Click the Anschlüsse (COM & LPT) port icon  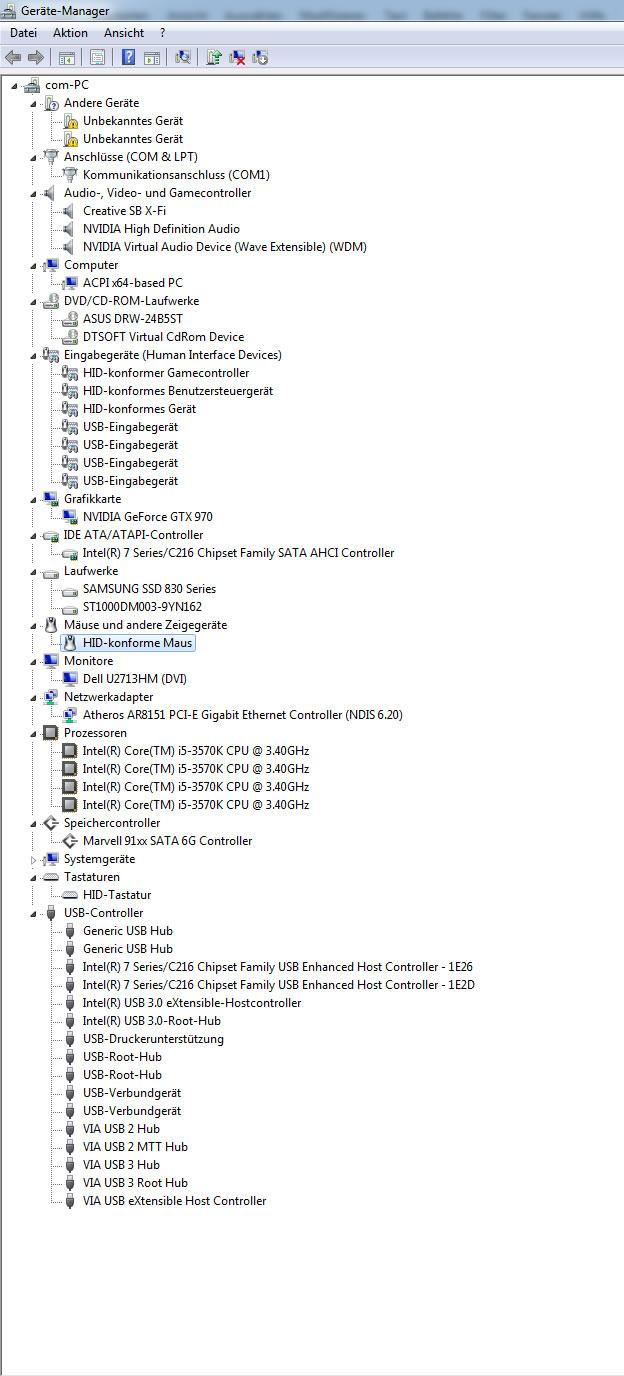(51, 157)
